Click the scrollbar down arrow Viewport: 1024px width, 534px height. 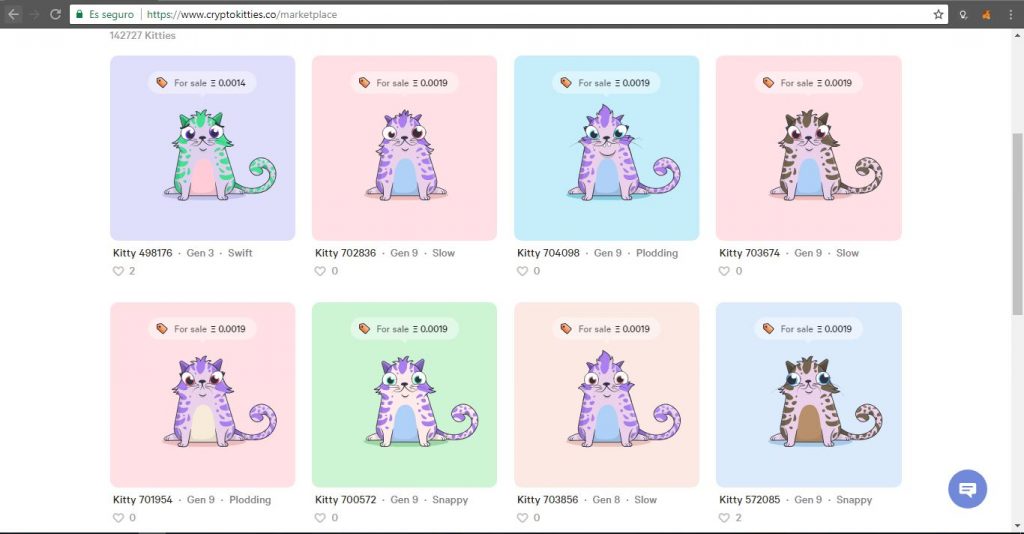click(1017, 526)
